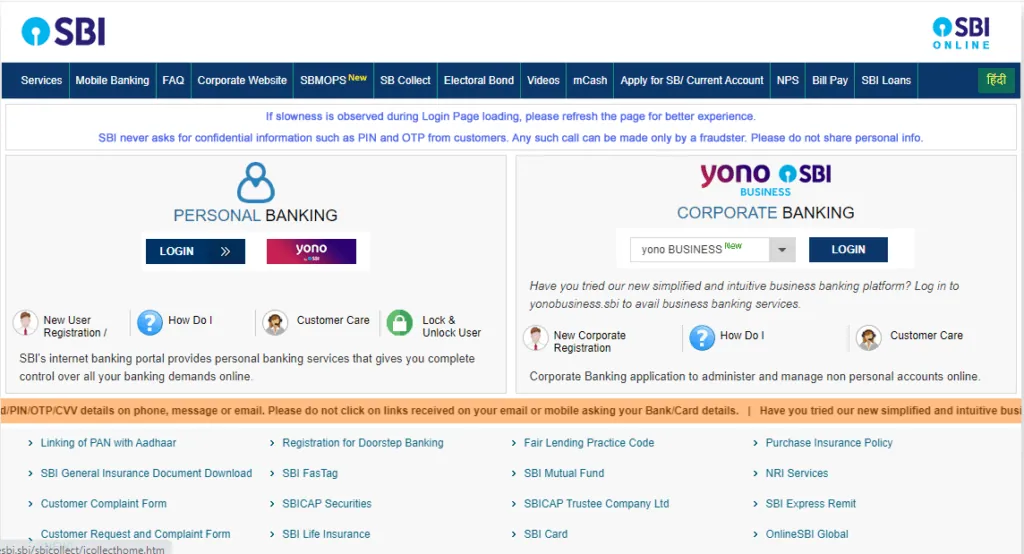Screen dimensions: 1024x554
Task: Click How Do I link in Personal Banking
Action: tap(190, 320)
